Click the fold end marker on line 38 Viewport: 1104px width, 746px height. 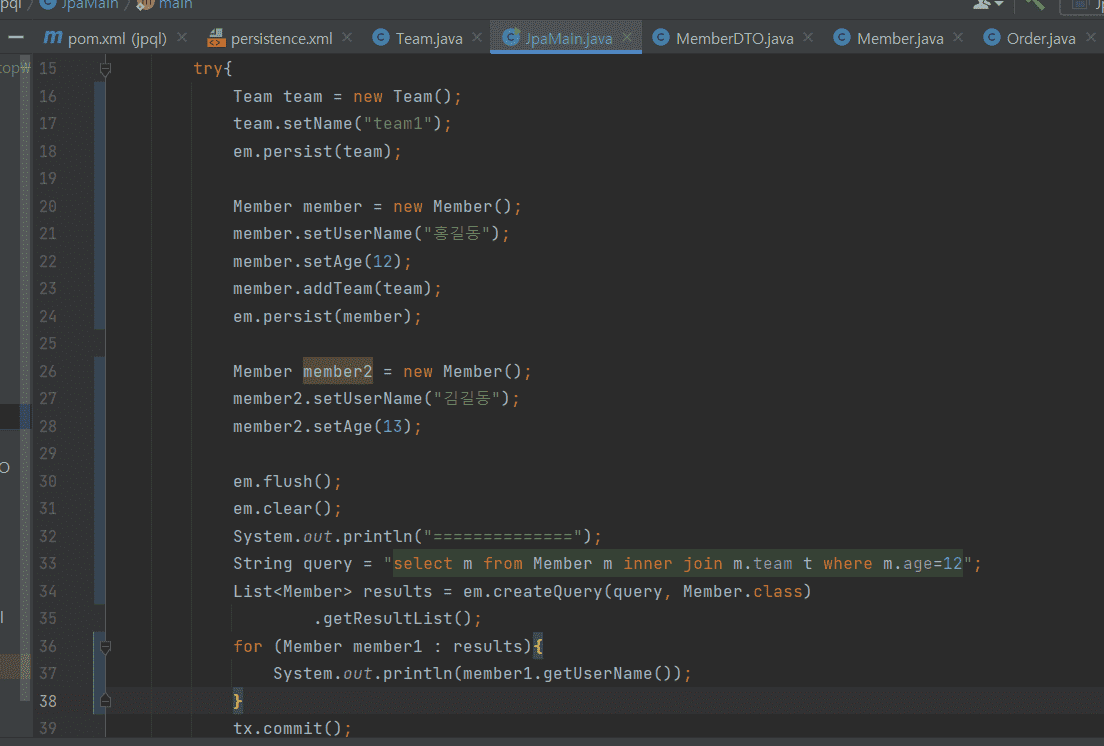106,701
